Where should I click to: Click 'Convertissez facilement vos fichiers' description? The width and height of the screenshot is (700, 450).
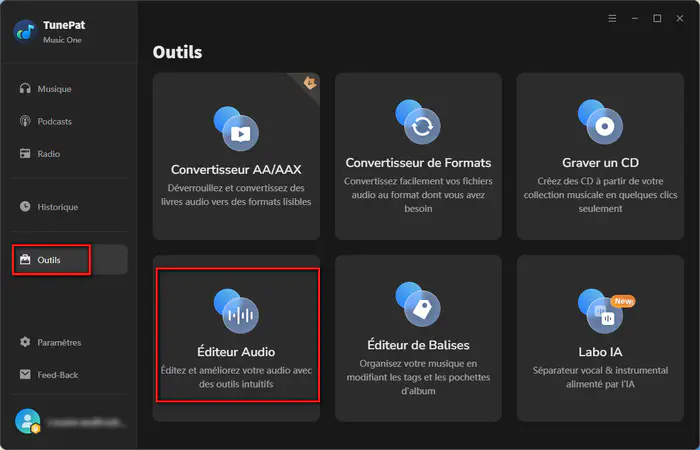click(x=418, y=195)
